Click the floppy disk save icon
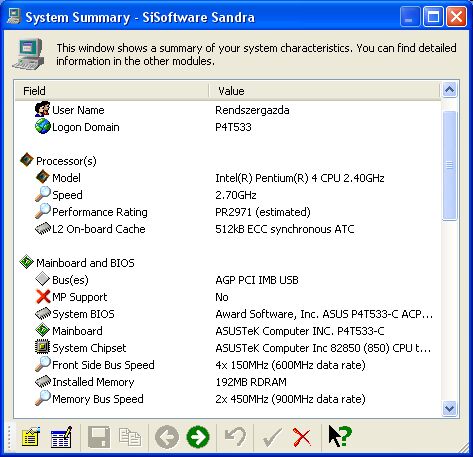The image size is (473, 457). 99,437
